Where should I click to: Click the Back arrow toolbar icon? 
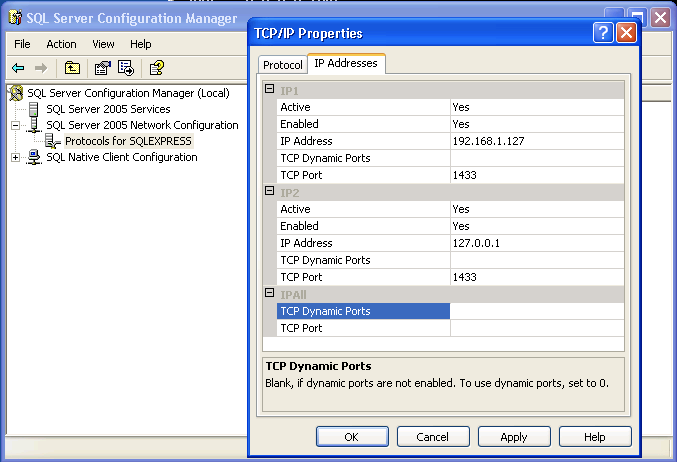(x=19, y=68)
